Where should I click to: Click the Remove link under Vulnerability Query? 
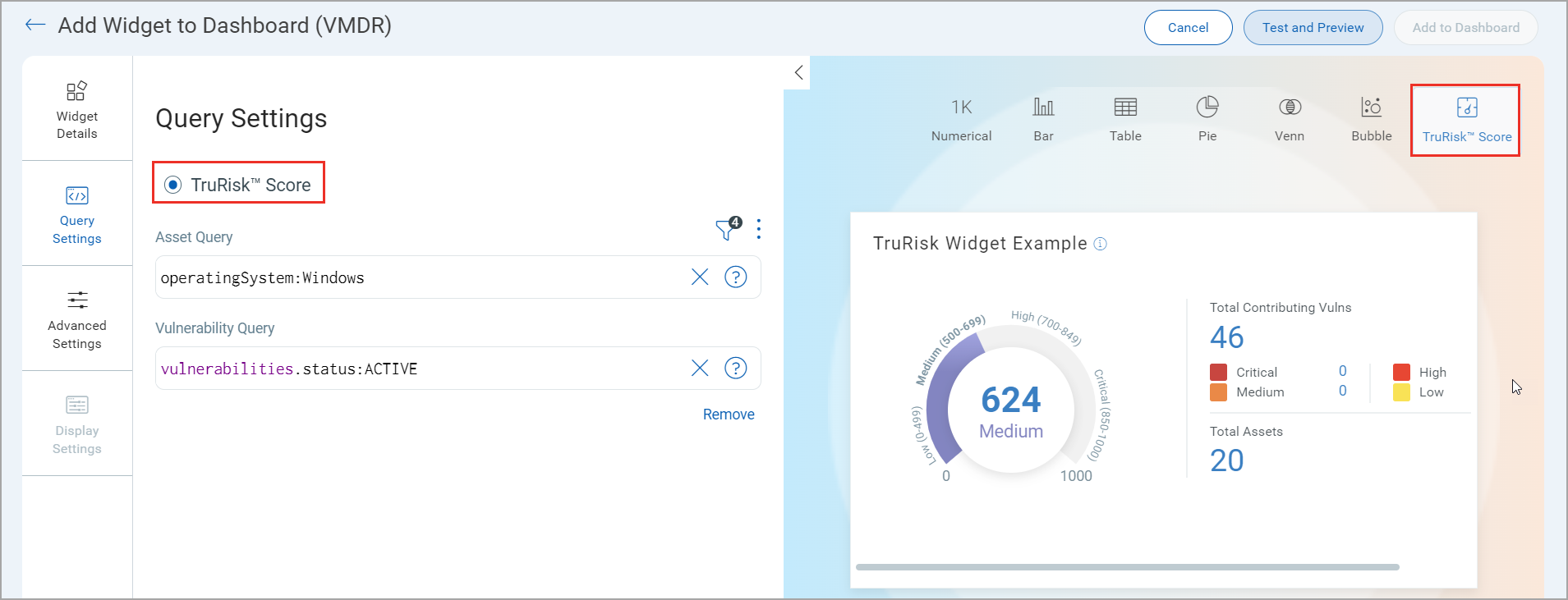click(729, 415)
